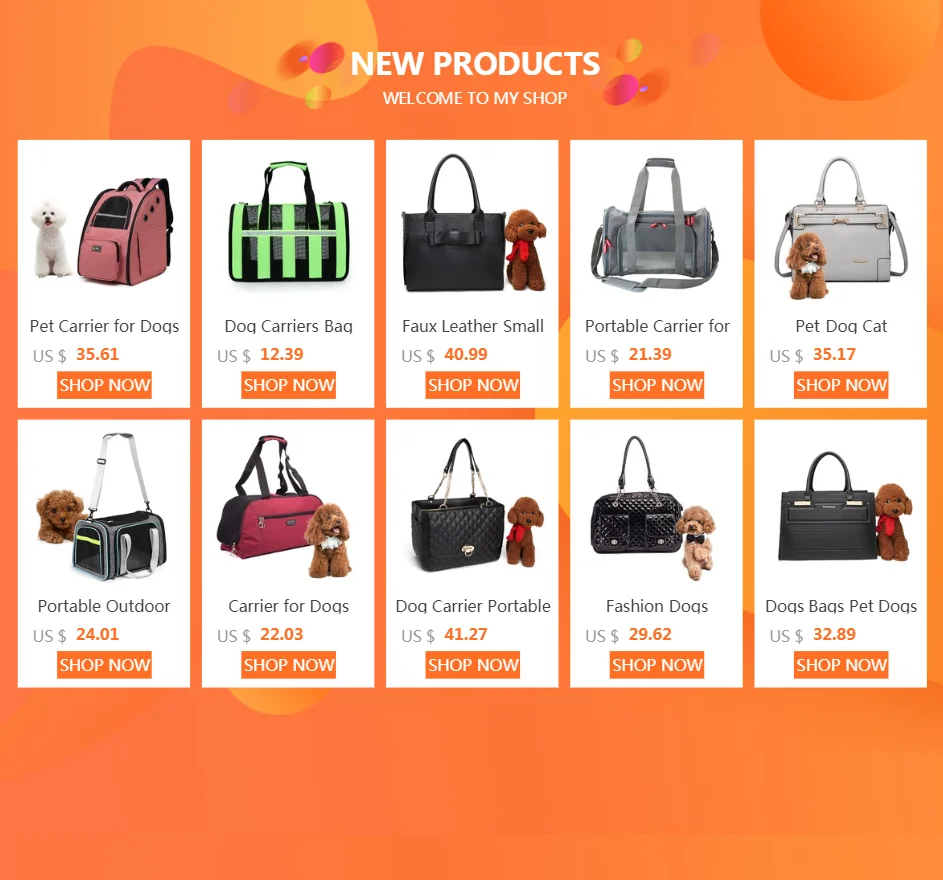Click Shop Now for $22.03 Carrier for Dogs
Screen dimensions: 943x880
click(289, 665)
